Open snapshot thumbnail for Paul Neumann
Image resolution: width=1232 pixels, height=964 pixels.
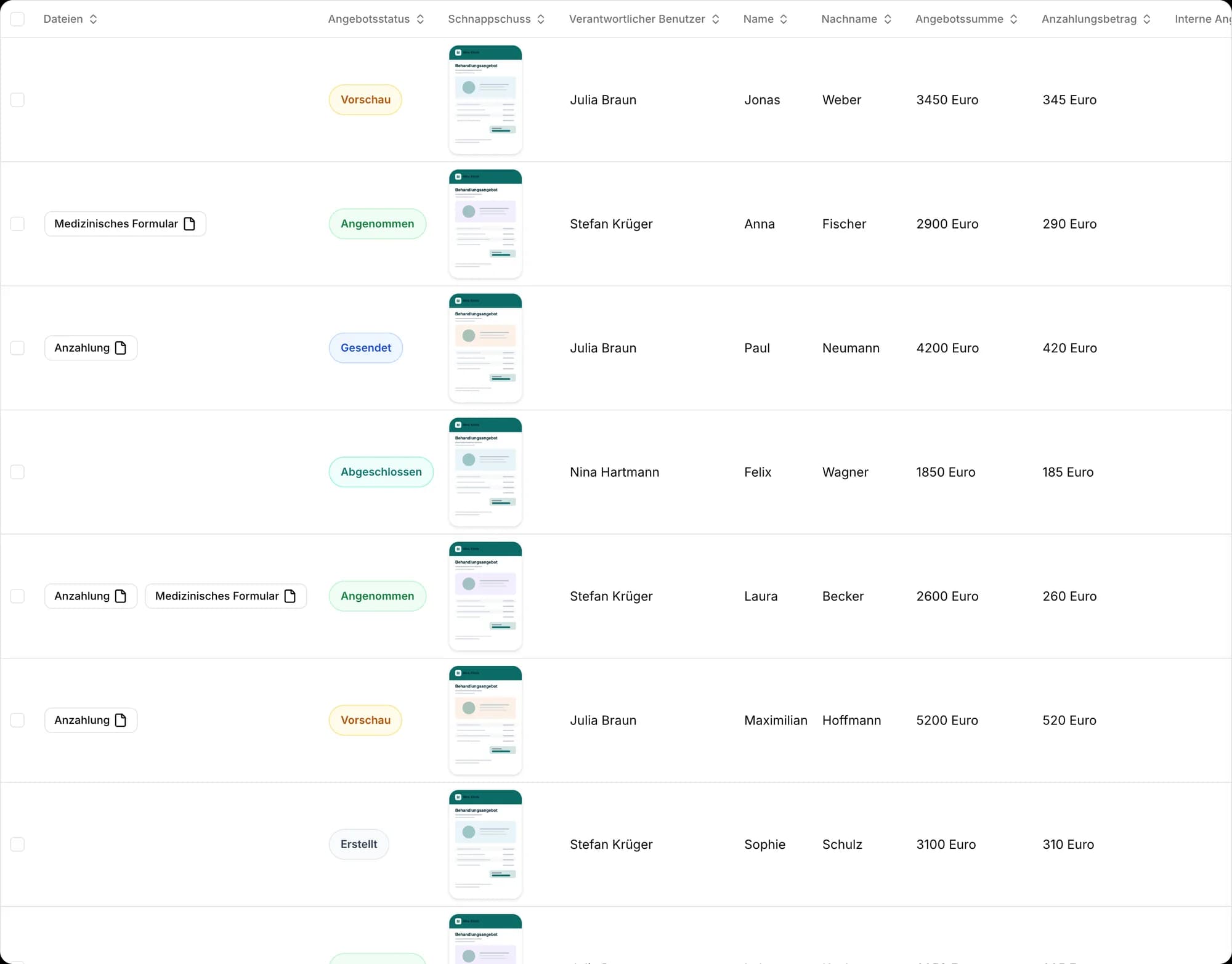(x=485, y=348)
